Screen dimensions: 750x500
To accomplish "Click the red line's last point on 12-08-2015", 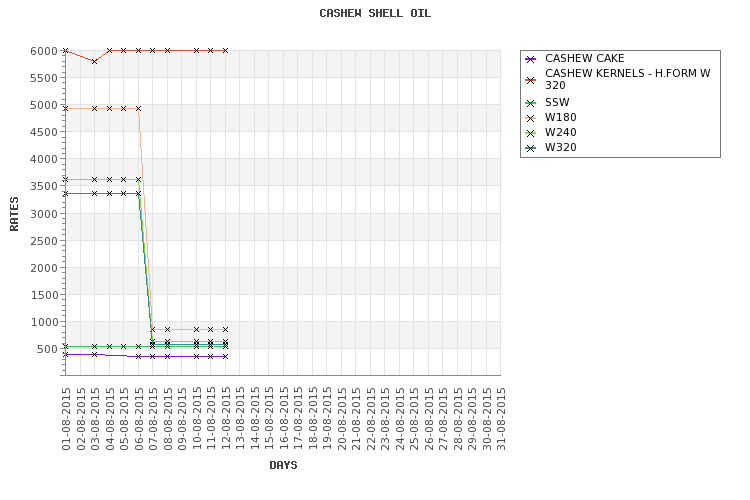I will point(225,50).
